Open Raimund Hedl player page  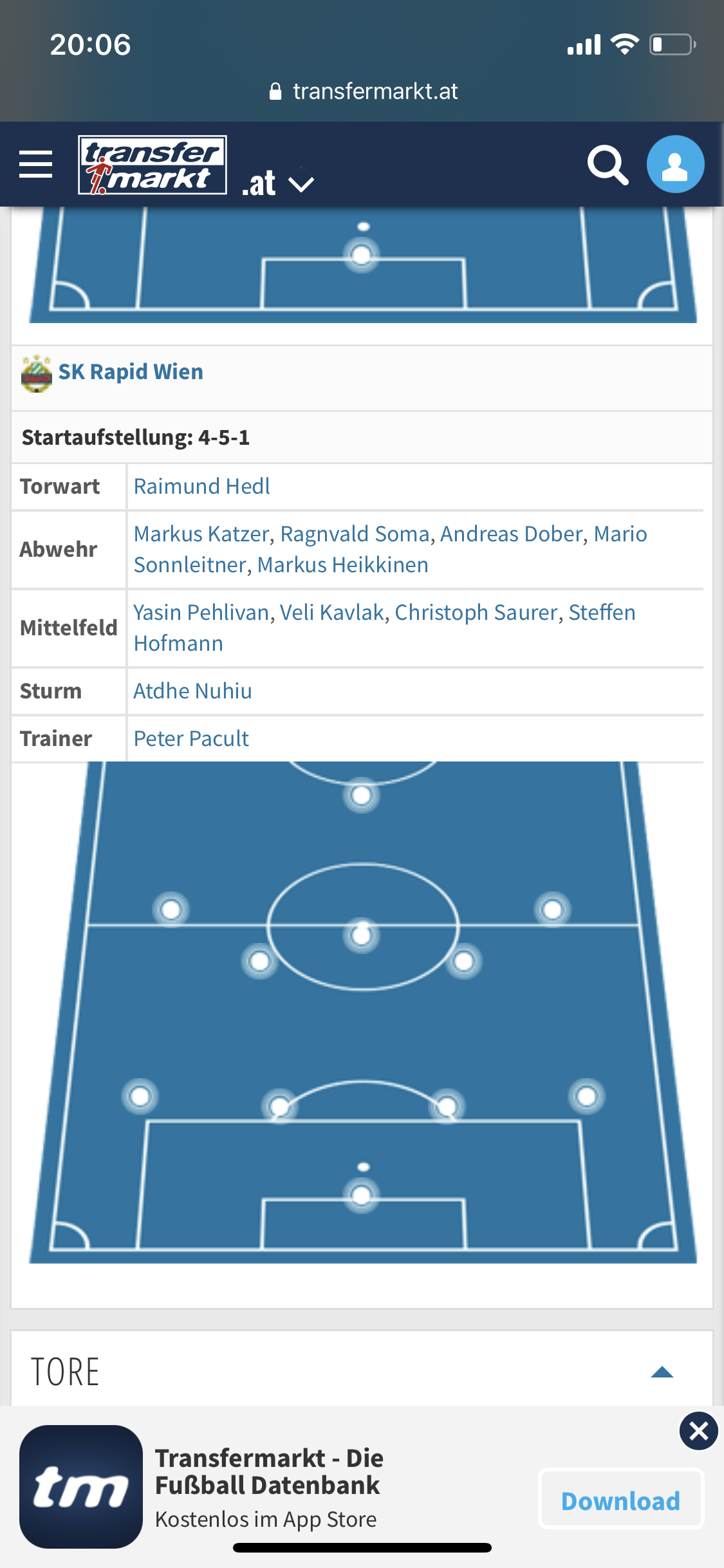[x=201, y=487]
